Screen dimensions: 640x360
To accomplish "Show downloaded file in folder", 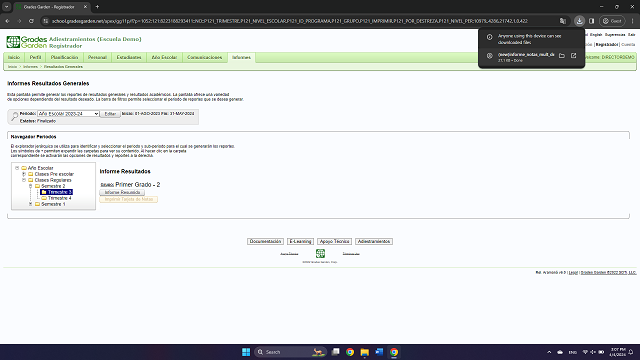I will pyautogui.click(x=562, y=56).
